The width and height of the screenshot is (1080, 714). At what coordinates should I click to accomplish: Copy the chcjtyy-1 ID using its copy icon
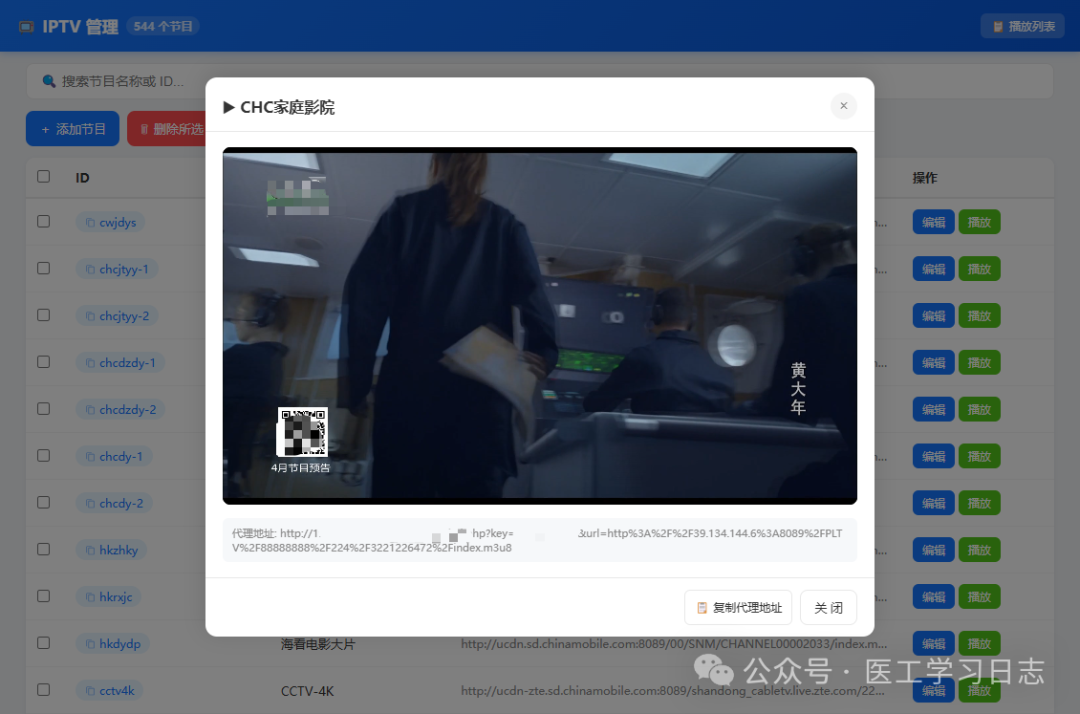click(90, 269)
